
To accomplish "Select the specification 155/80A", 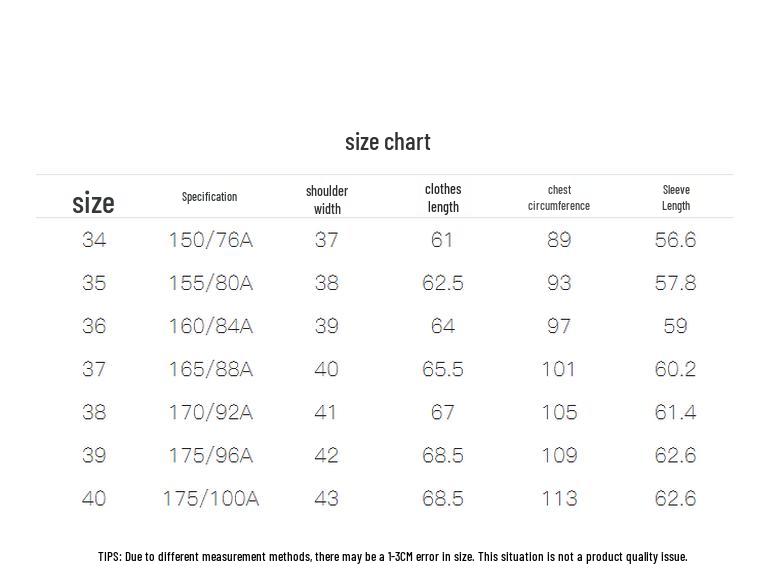I will pos(211,283).
